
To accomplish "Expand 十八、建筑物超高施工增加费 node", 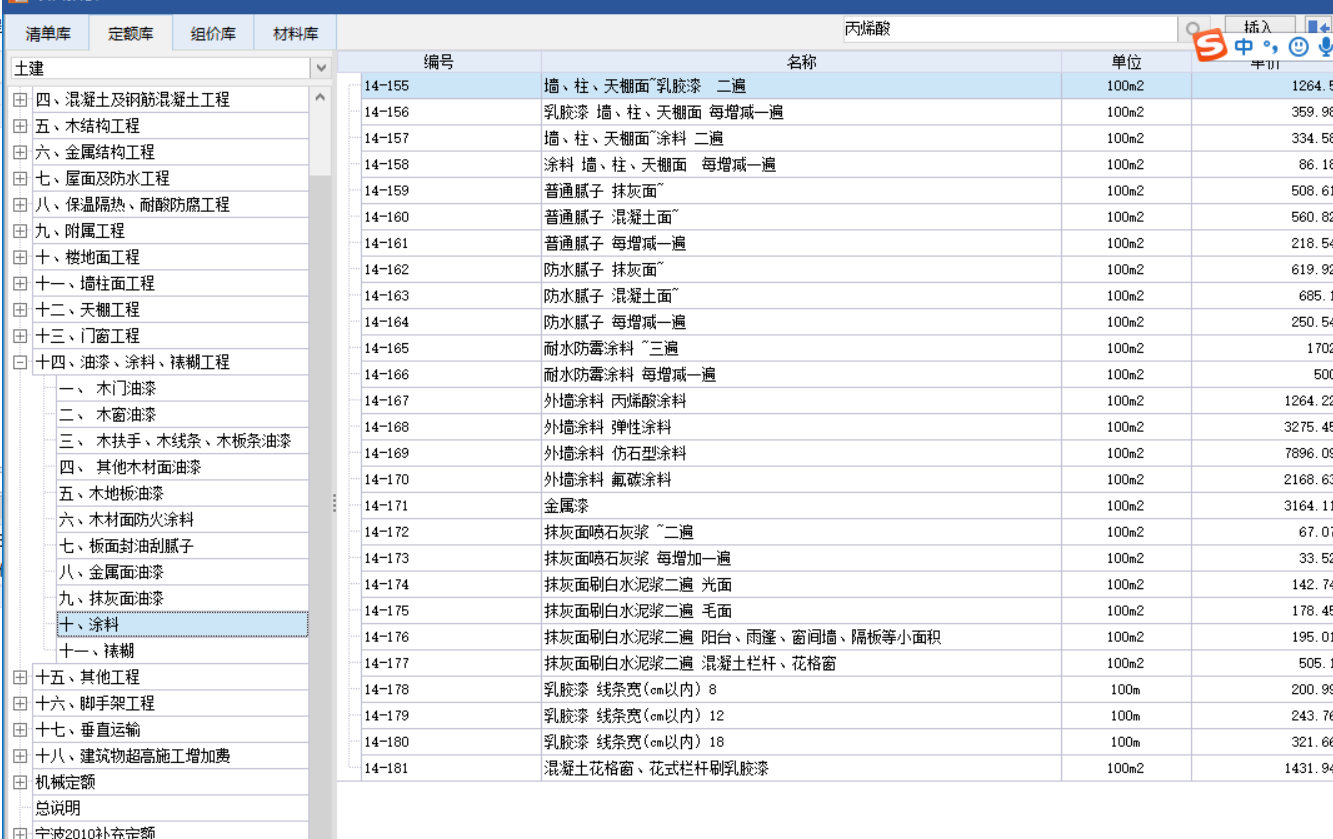I will tap(20, 756).
